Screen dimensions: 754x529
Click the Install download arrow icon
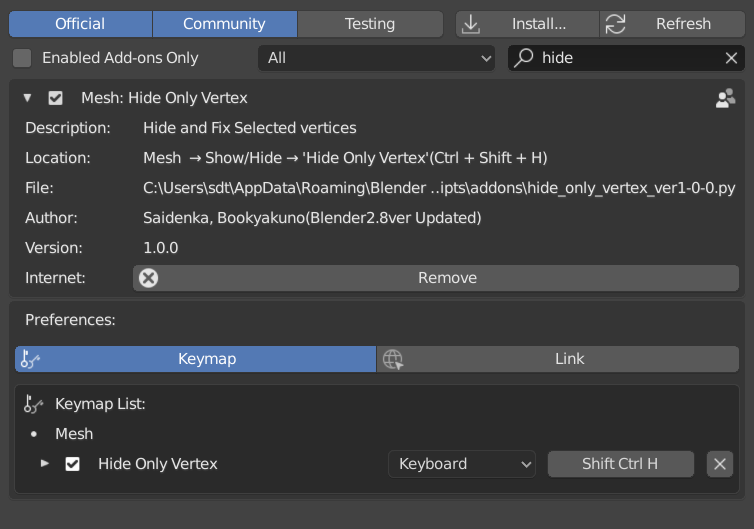[x=471, y=24]
